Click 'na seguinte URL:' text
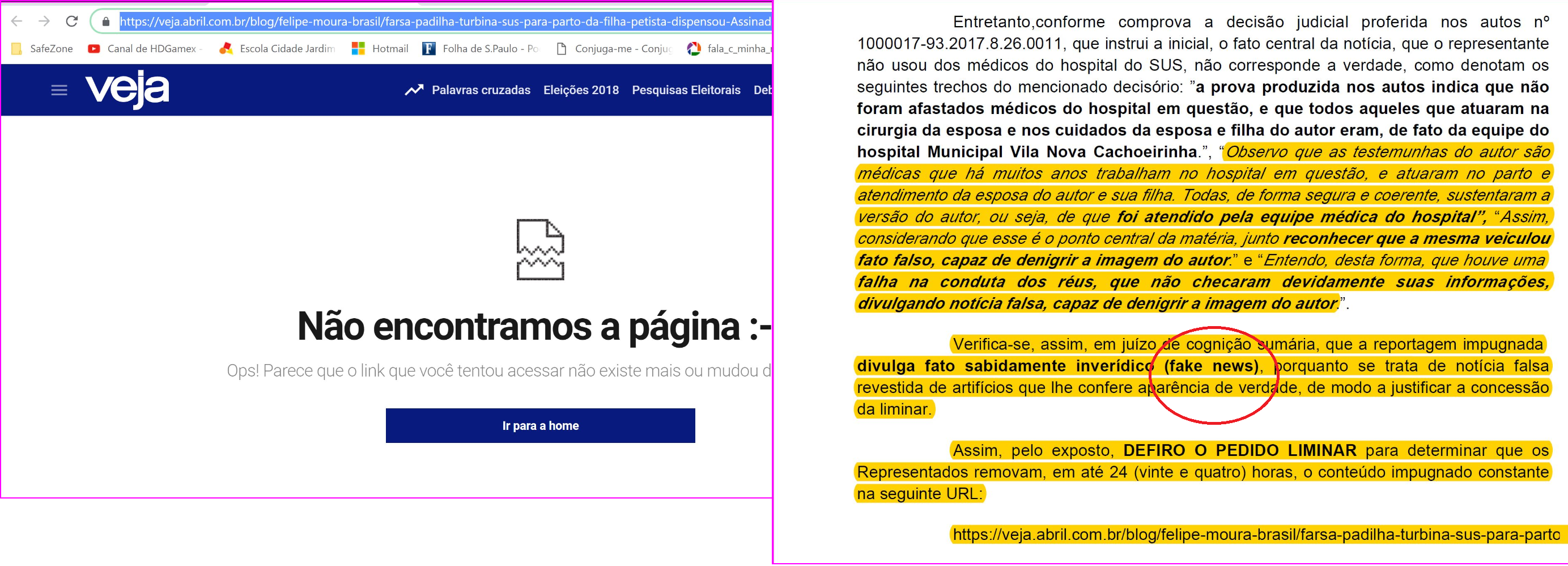The image size is (1568, 566). [x=919, y=493]
